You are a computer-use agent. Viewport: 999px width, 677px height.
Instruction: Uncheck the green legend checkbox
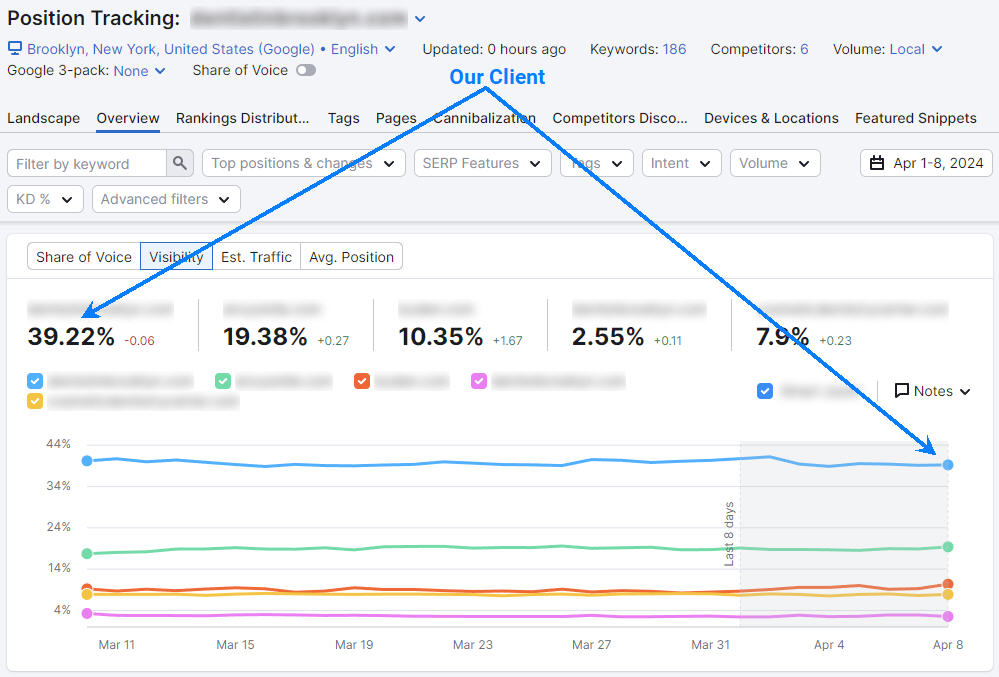coord(223,381)
